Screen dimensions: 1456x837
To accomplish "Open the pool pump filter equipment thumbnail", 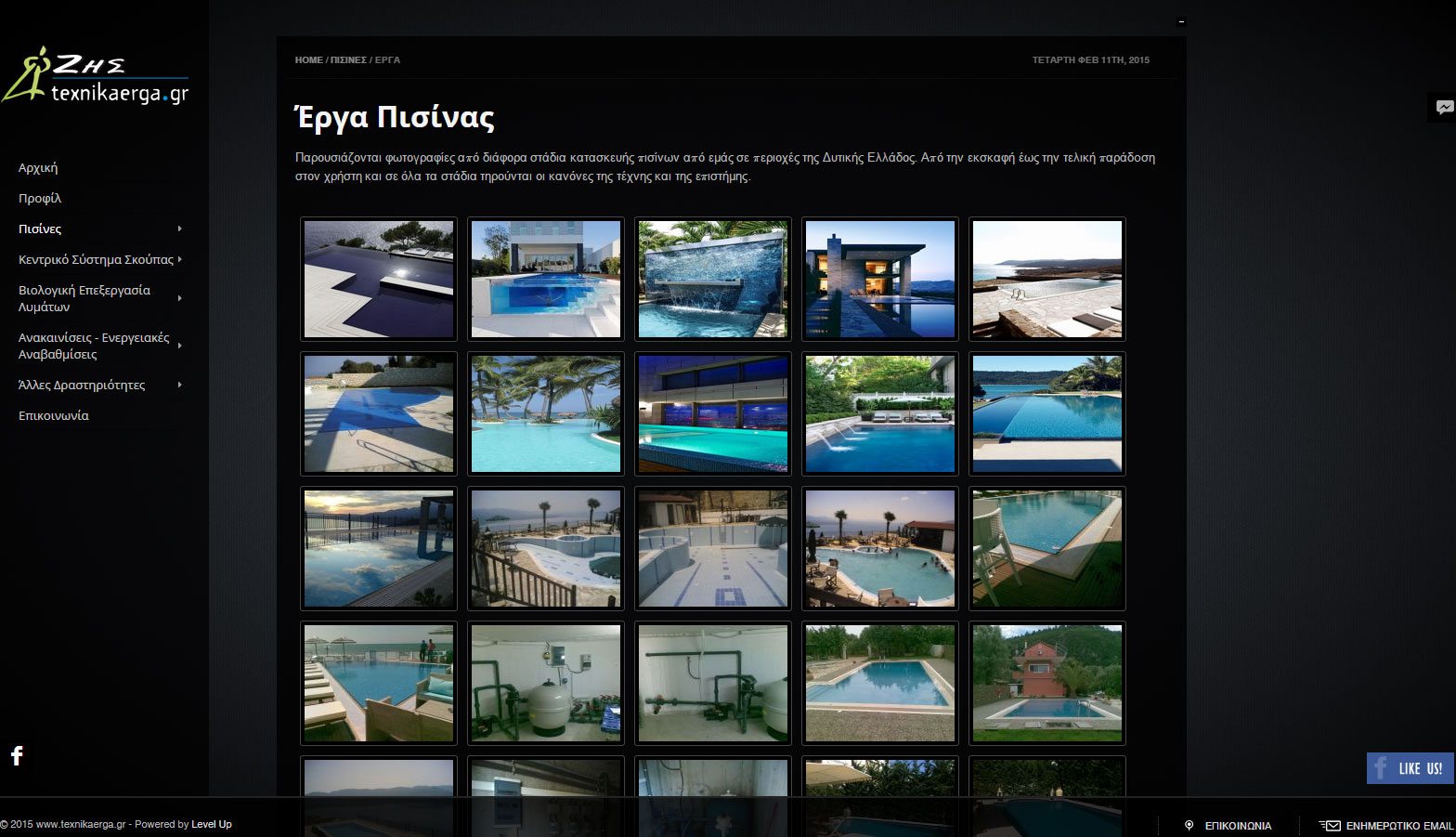I will (546, 683).
